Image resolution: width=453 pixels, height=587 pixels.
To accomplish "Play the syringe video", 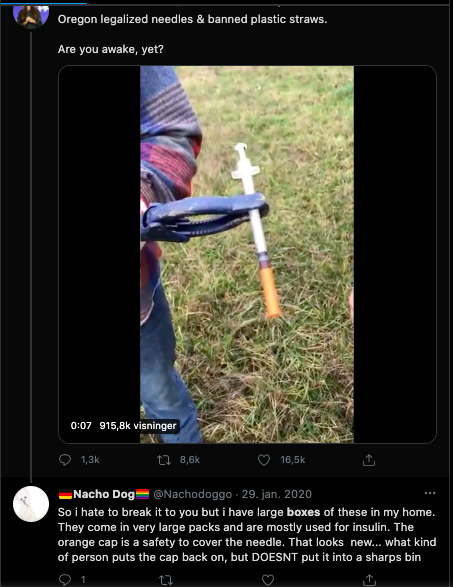I will [x=247, y=254].
